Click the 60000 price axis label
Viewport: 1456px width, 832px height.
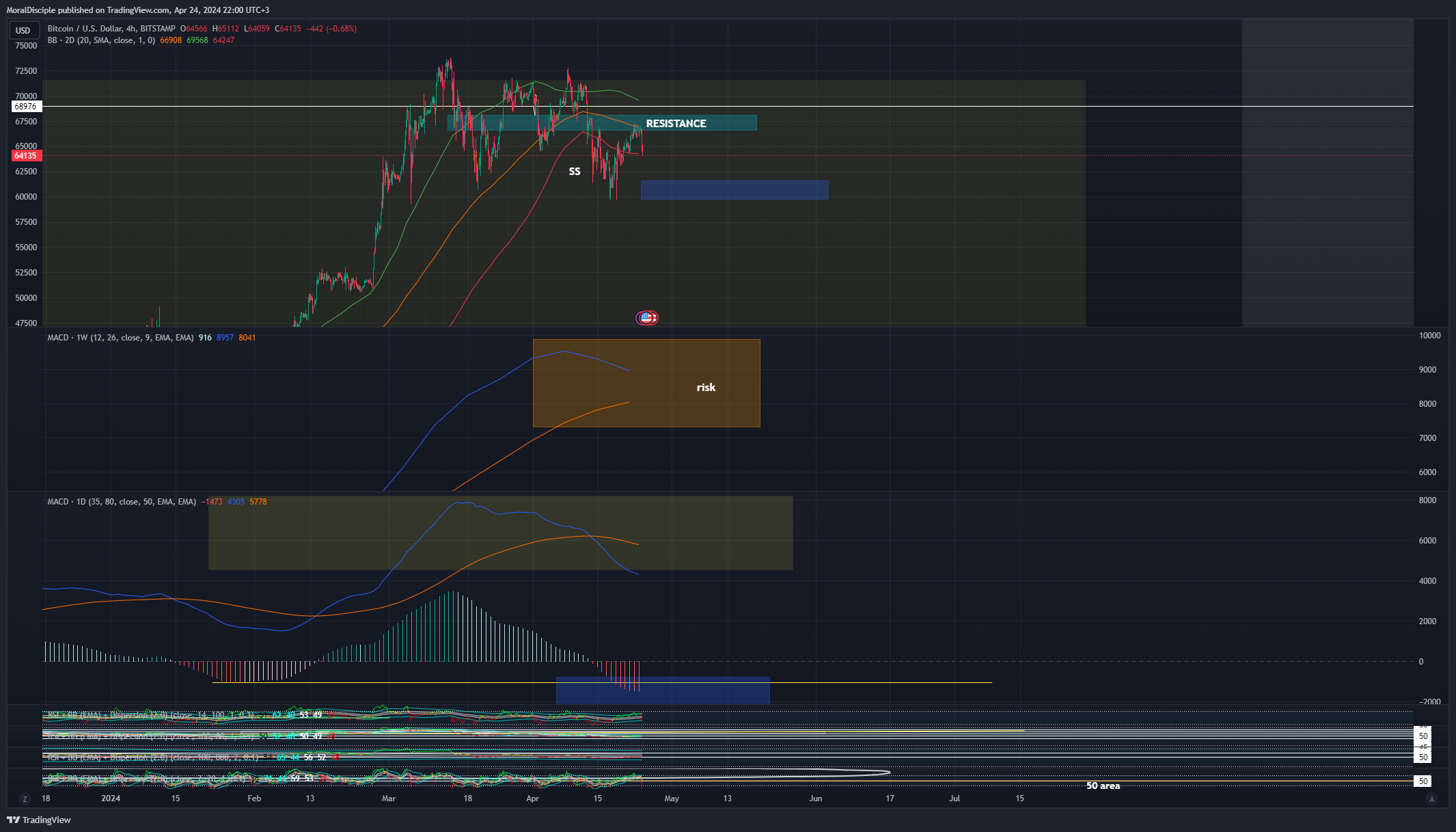pyautogui.click(x=26, y=197)
